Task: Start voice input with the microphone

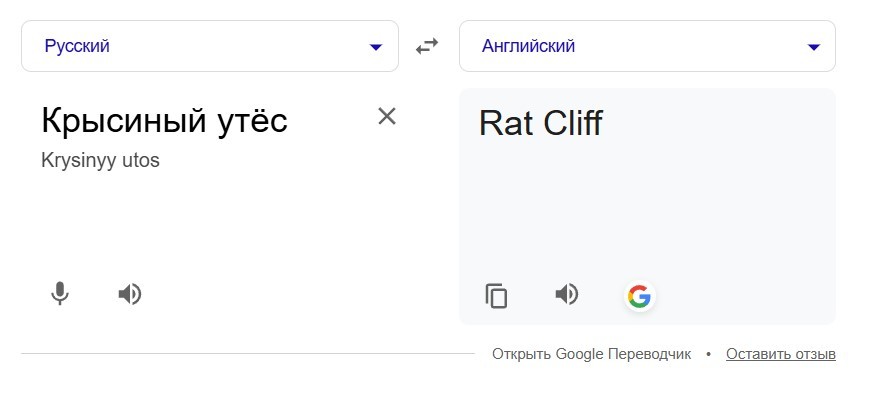Action: point(59,294)
